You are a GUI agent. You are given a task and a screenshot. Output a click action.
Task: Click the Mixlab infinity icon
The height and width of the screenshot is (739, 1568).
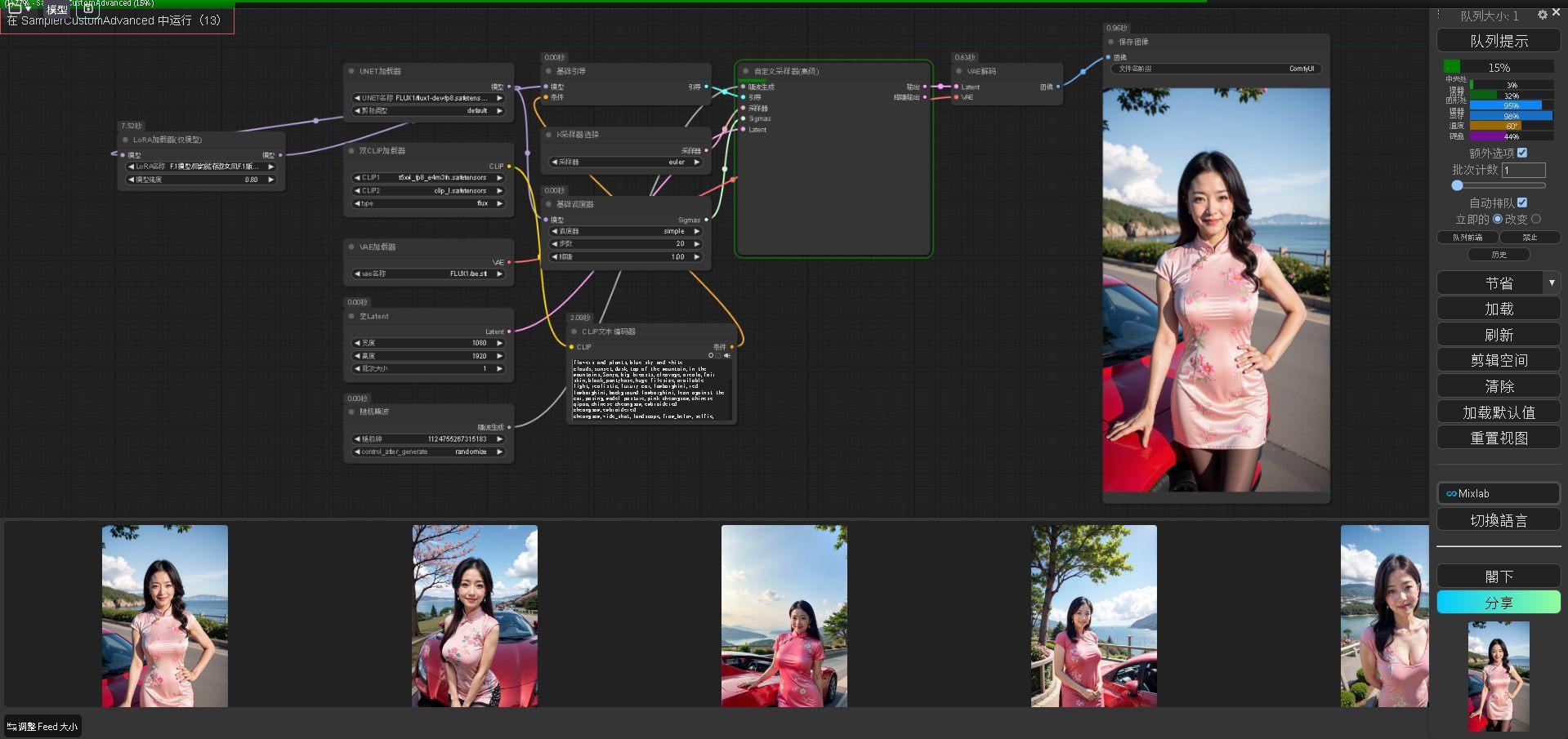(1451, 494)
